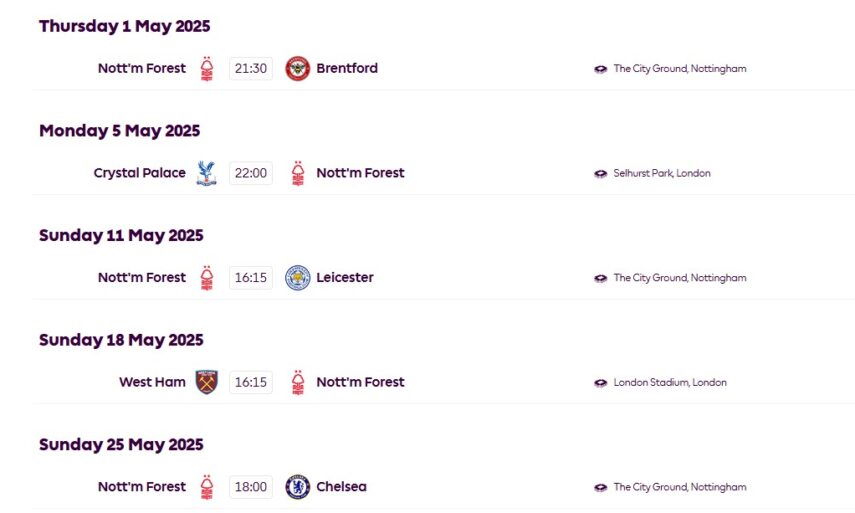Select the Crystal Palace eagle crest
This screenshot has width=855, height=513.
point(206,173)
